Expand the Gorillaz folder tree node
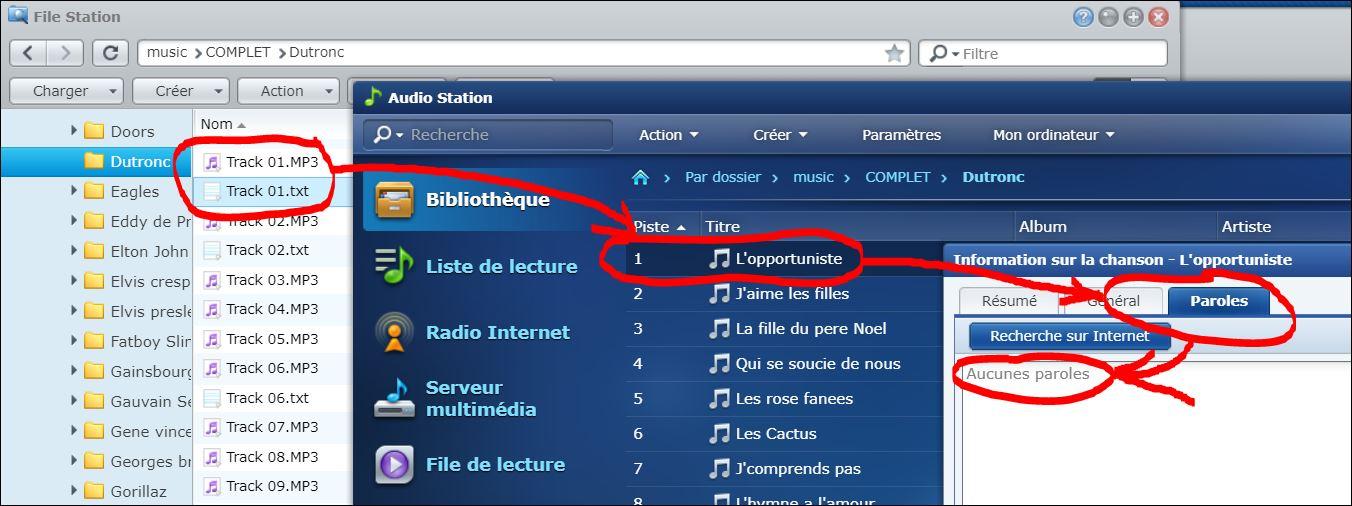1352x506 pixels. (74, 491)
